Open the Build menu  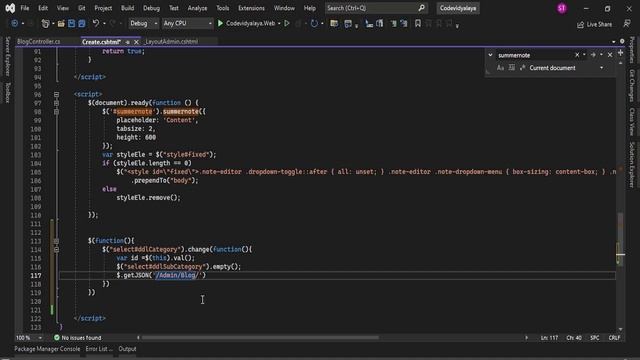pyautogui.click(x=127, y=8)
